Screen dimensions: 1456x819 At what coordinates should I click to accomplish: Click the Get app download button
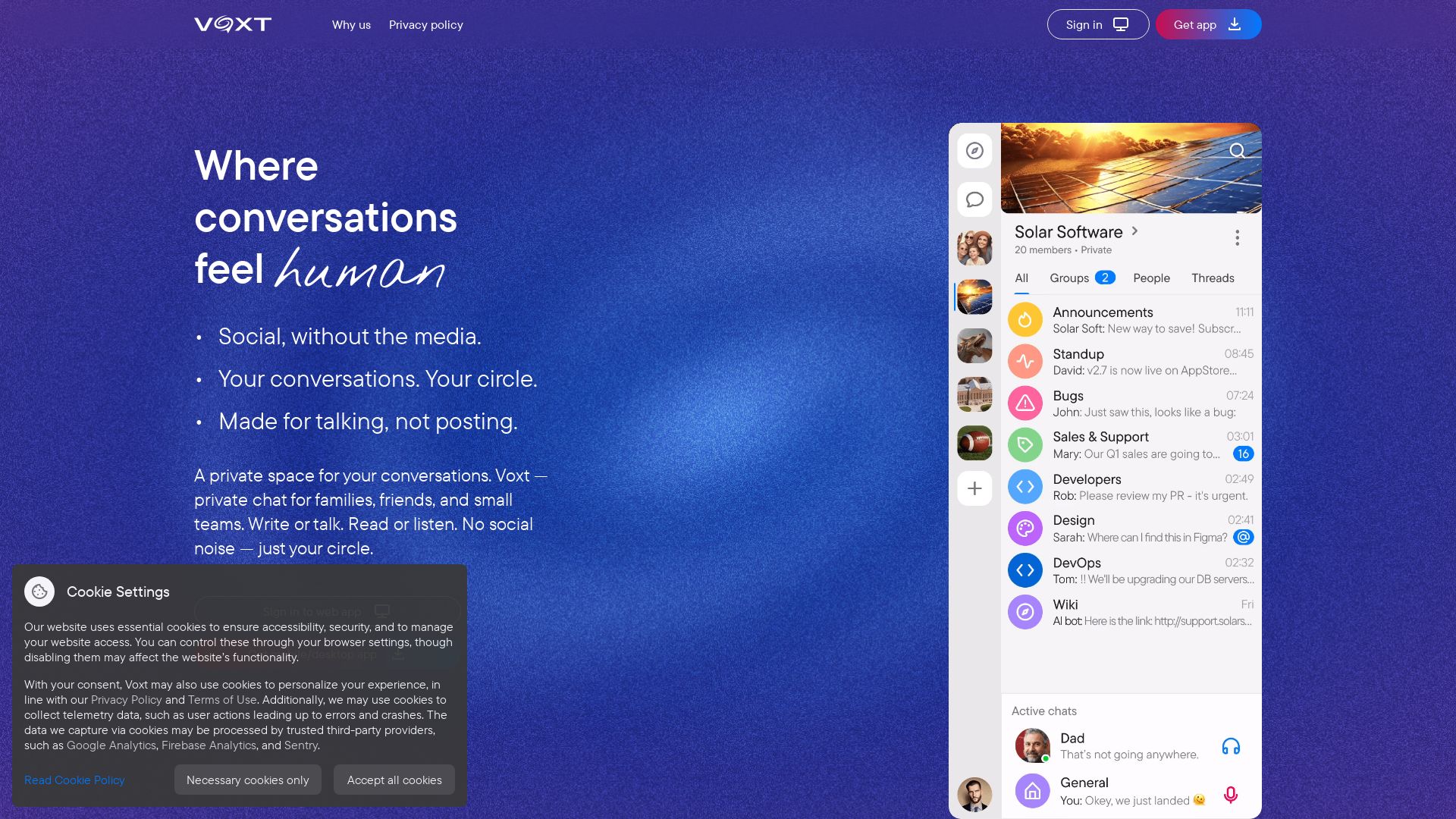click(1209, 24)
